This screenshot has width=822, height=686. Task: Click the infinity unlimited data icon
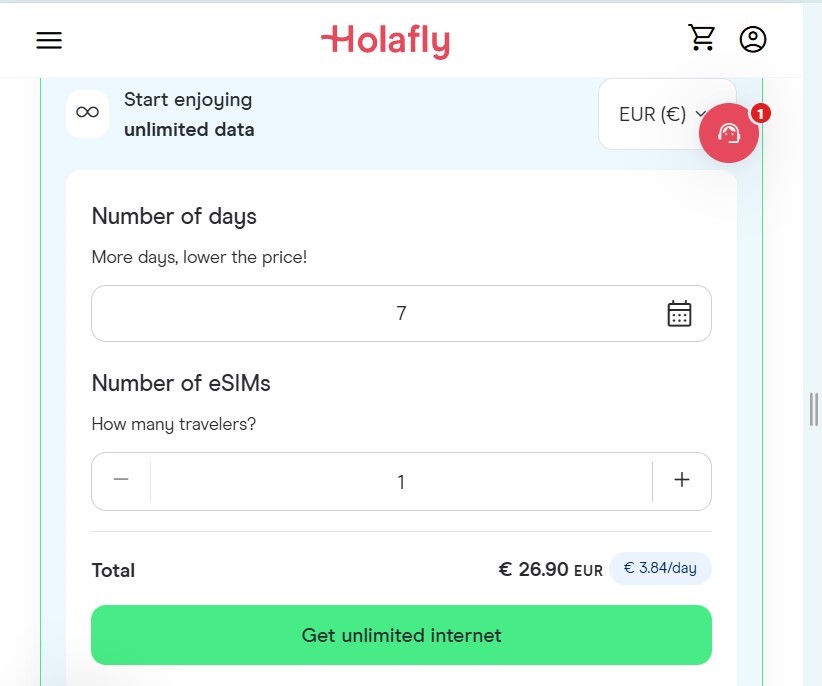tap(87, 113)
